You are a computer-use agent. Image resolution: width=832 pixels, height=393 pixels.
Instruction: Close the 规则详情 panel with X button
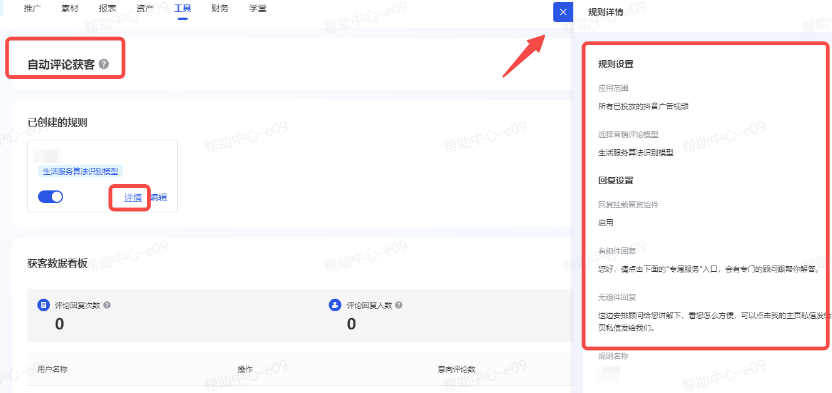coord(562,12)
